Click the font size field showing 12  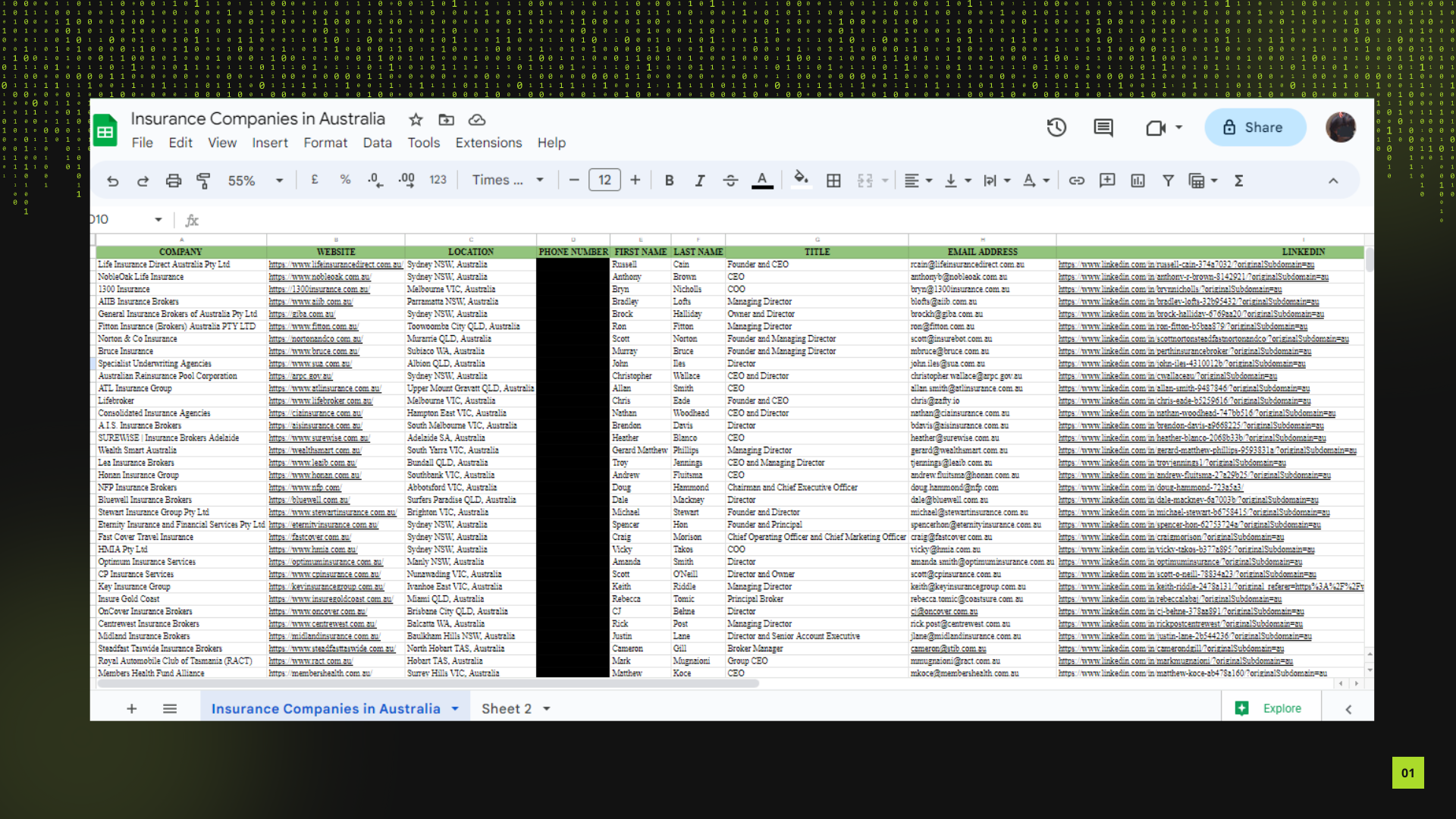click(604, 180)
